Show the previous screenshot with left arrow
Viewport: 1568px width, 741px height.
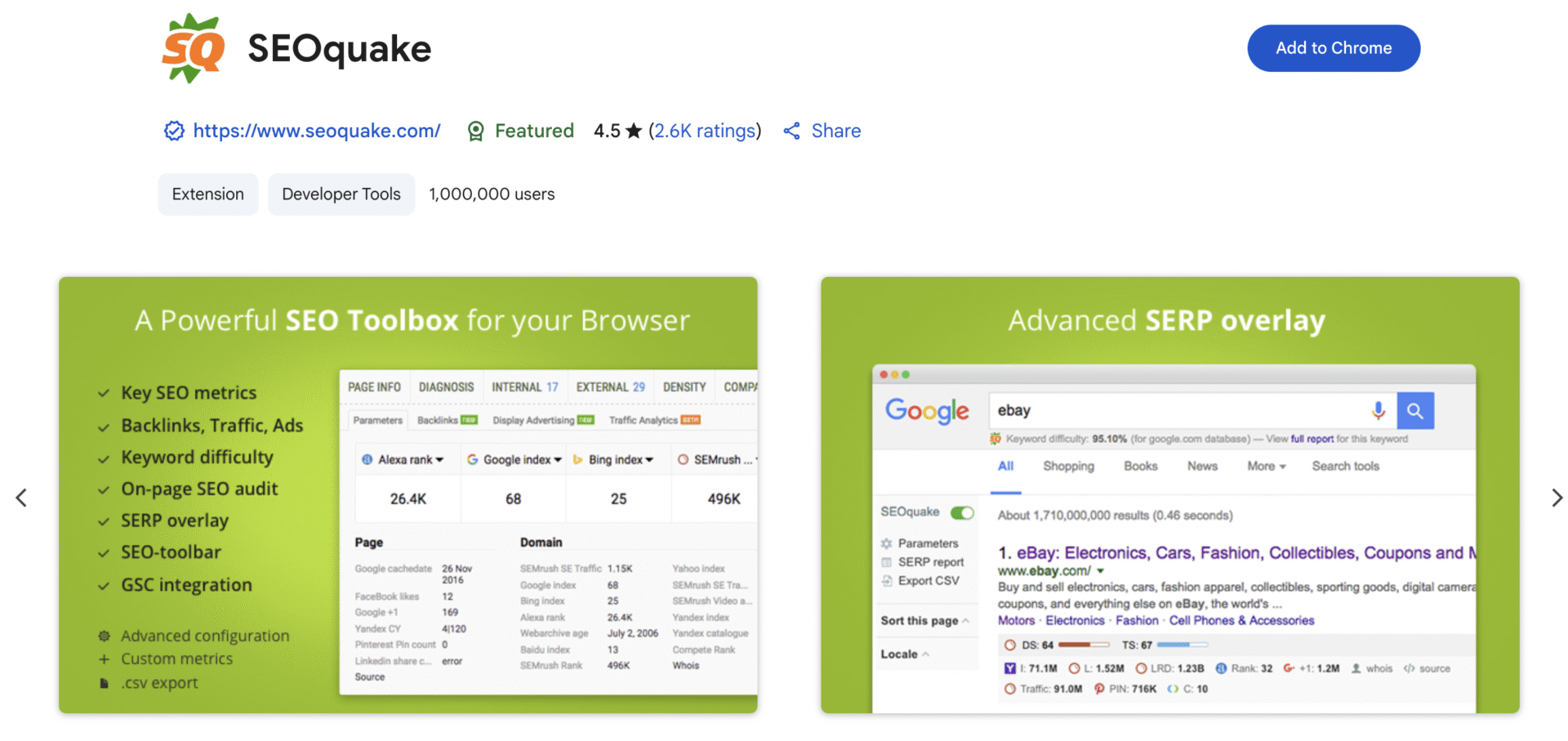(21, 498)
